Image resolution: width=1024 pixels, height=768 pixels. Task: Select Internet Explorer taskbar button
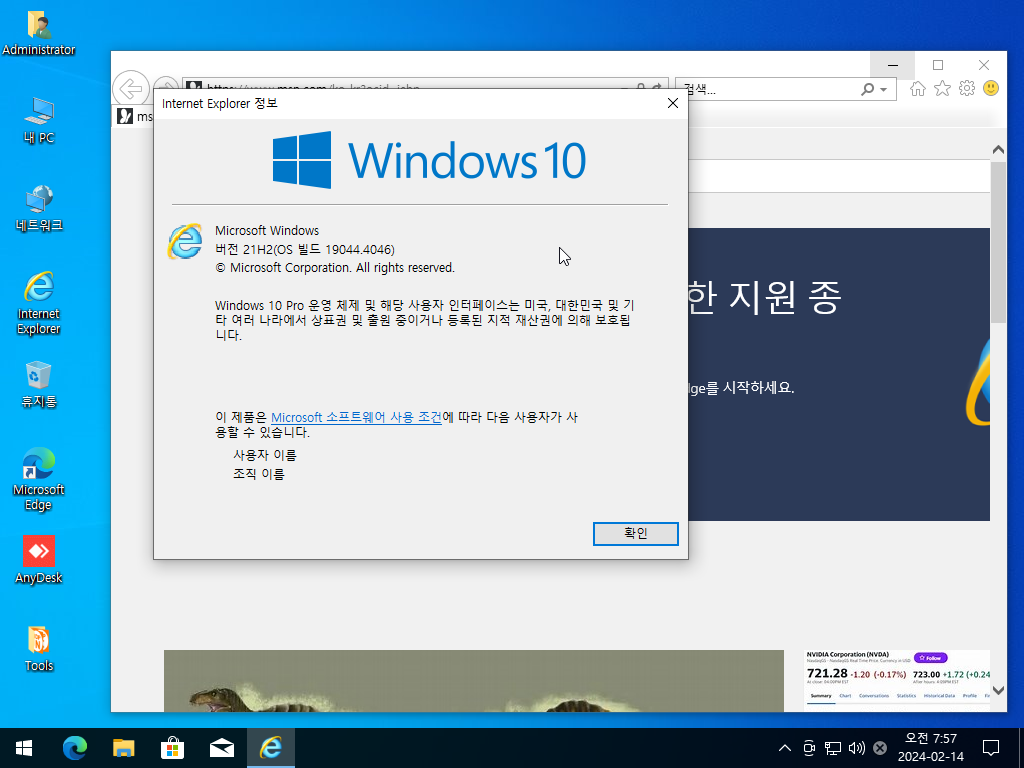coord(270,748)
